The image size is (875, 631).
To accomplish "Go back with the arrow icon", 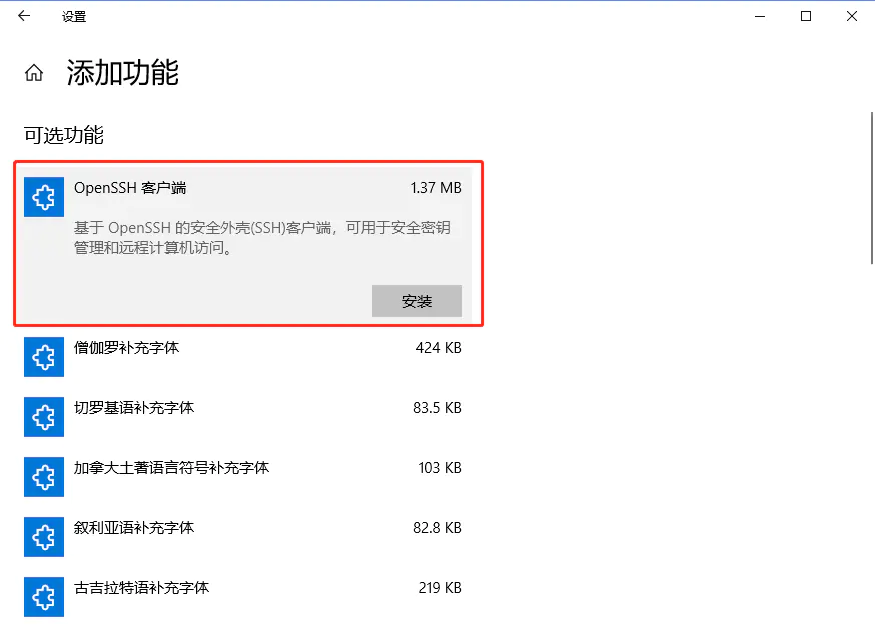I will click(x=24, y=16).
